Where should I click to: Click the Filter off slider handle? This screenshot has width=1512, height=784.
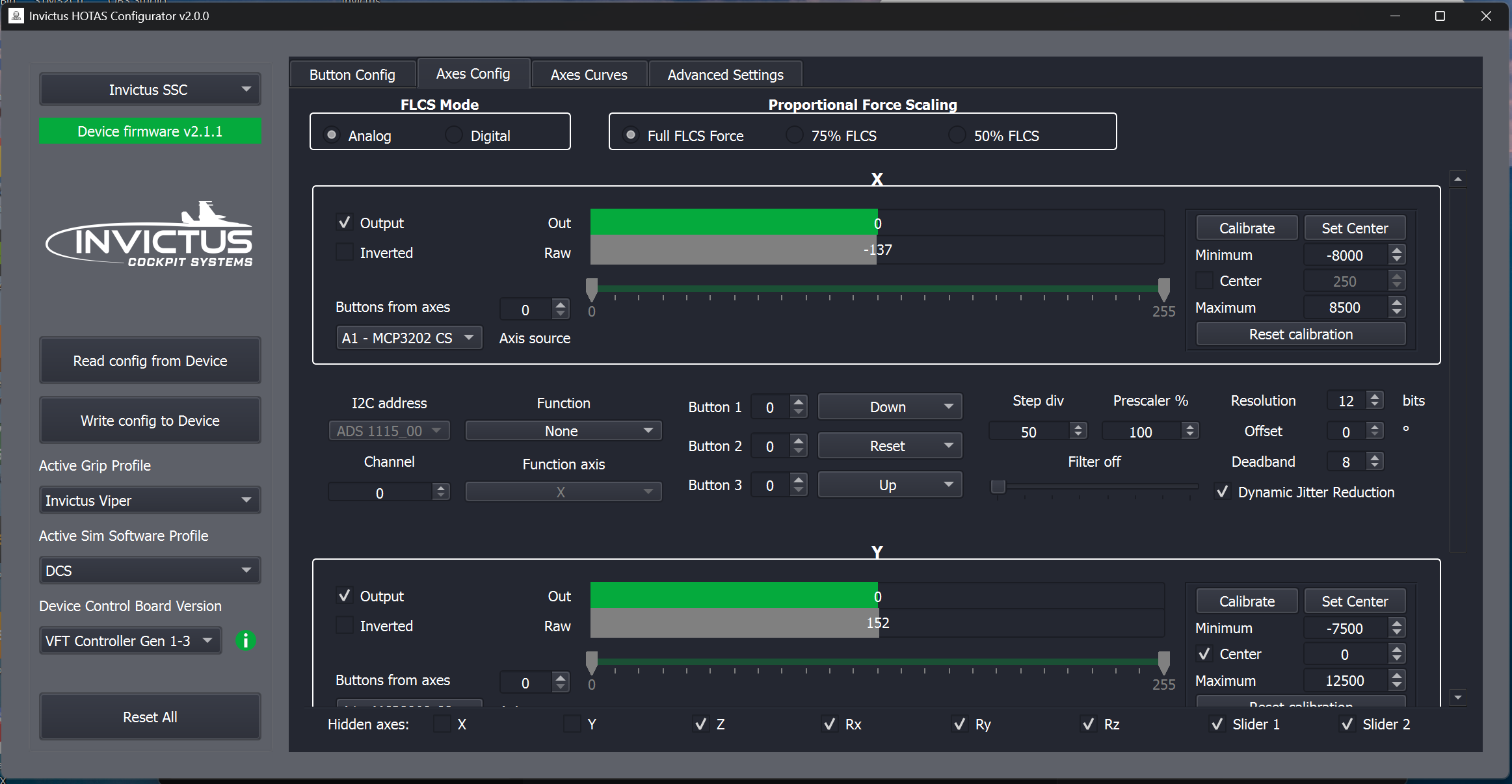(998, 486)
